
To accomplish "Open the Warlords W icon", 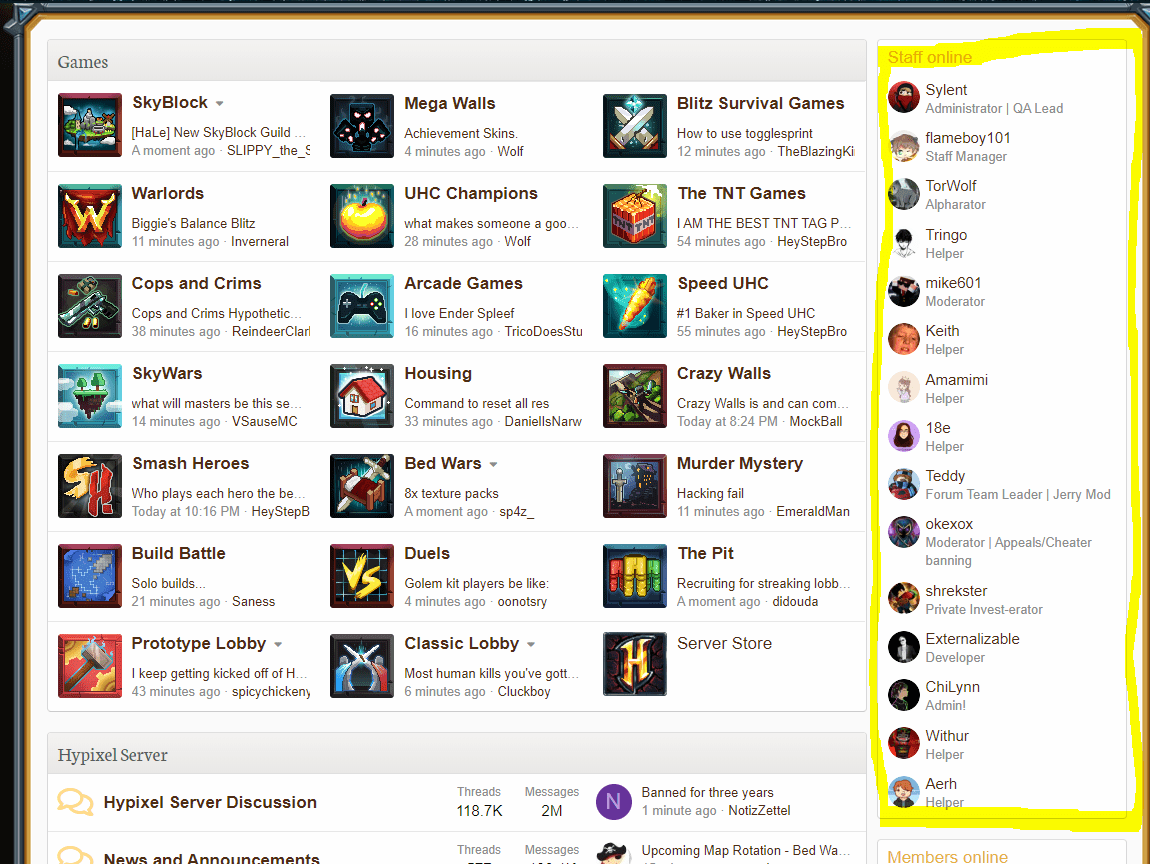I will tap(89, 216).
